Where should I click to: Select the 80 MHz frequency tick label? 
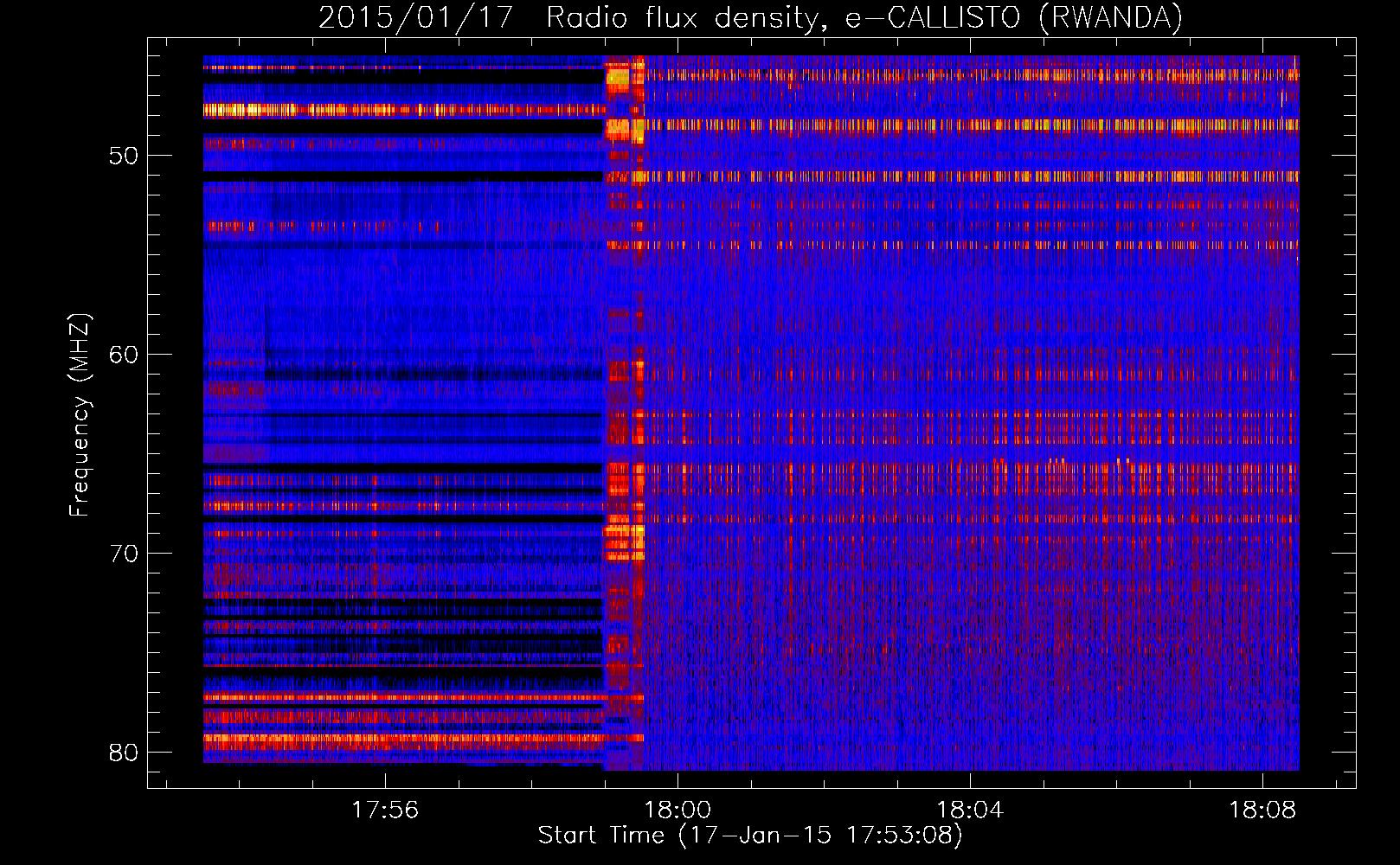click(124, 753)
